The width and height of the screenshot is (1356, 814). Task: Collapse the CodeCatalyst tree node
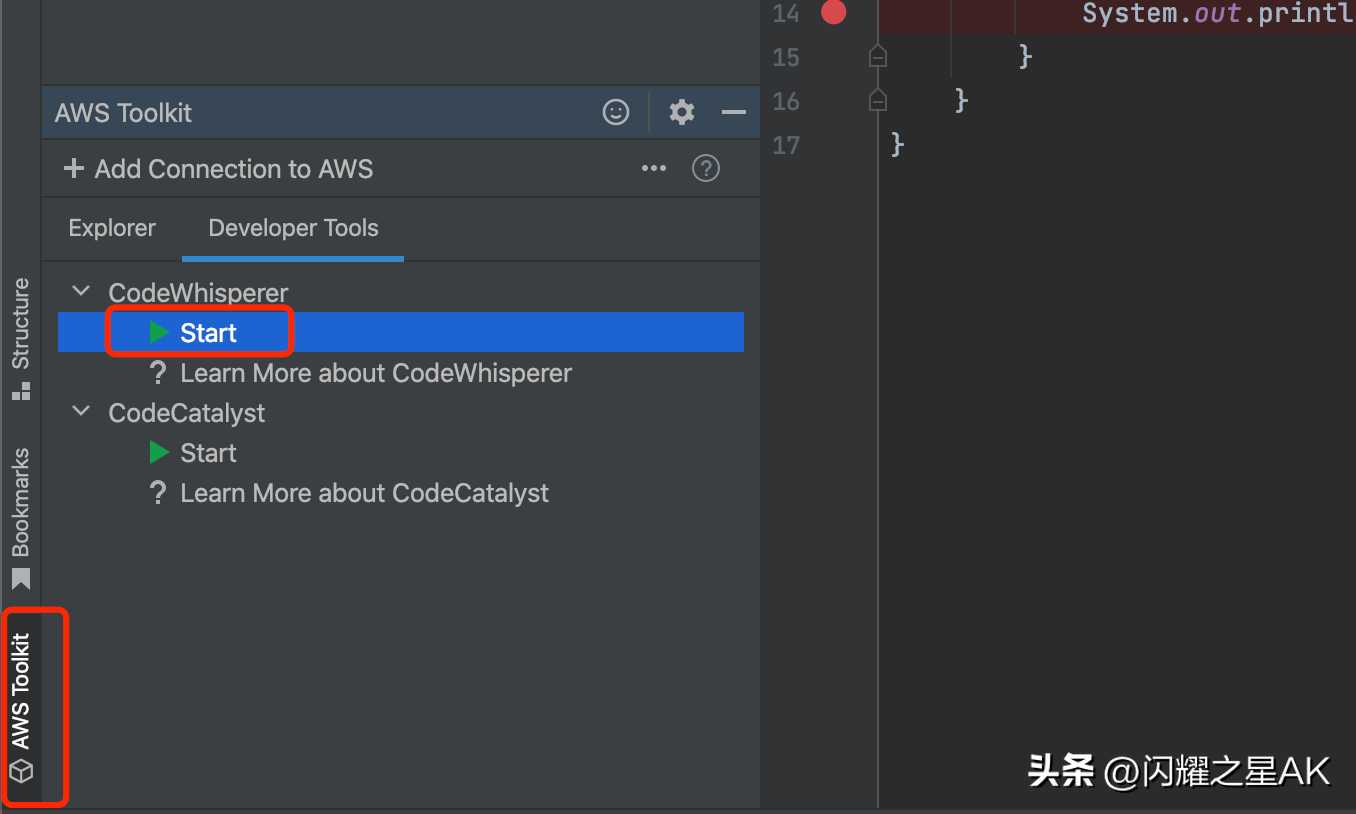click(80, 412)
